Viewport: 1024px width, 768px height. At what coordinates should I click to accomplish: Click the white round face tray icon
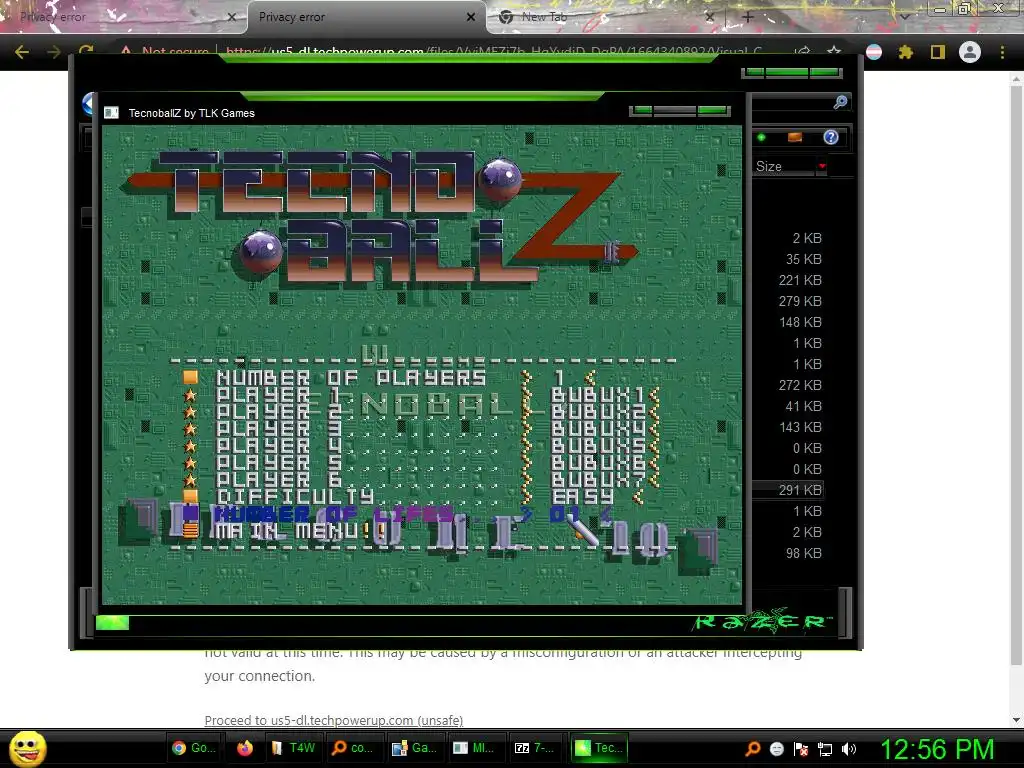tap(776, 749)
